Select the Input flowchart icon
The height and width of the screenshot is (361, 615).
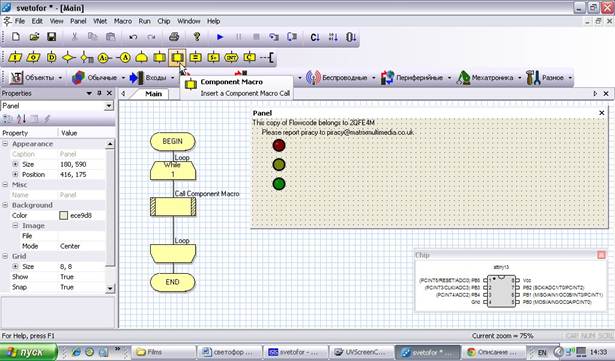tap(15, 57)
